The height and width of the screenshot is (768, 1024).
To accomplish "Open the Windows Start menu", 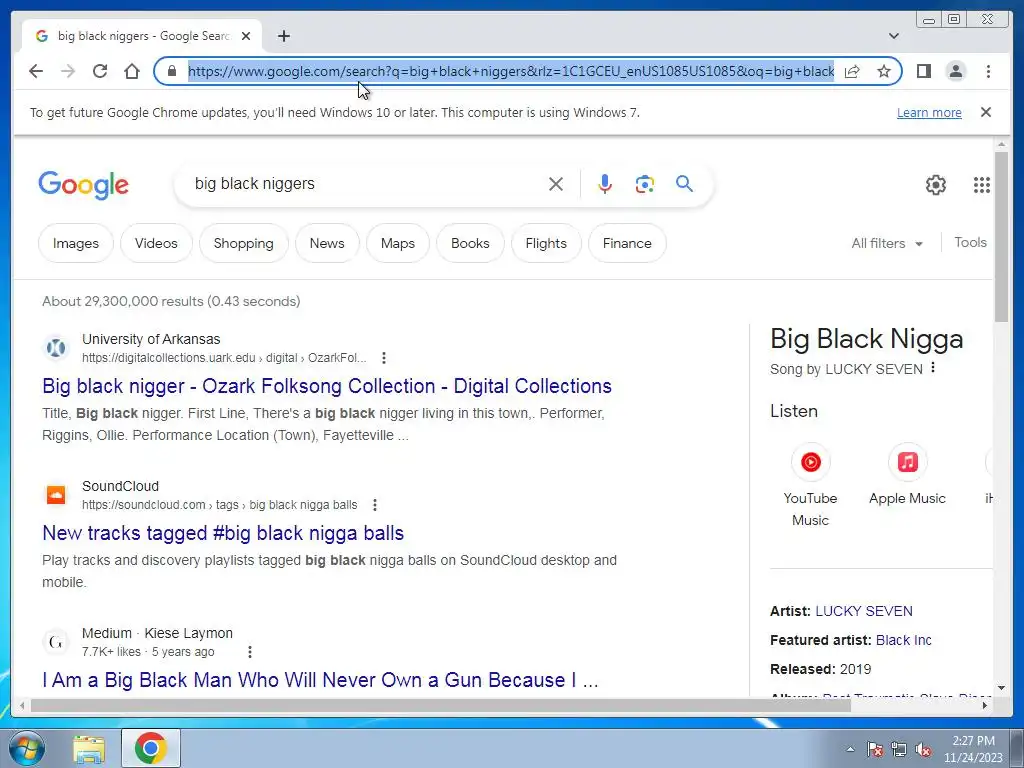I will 26,748.
